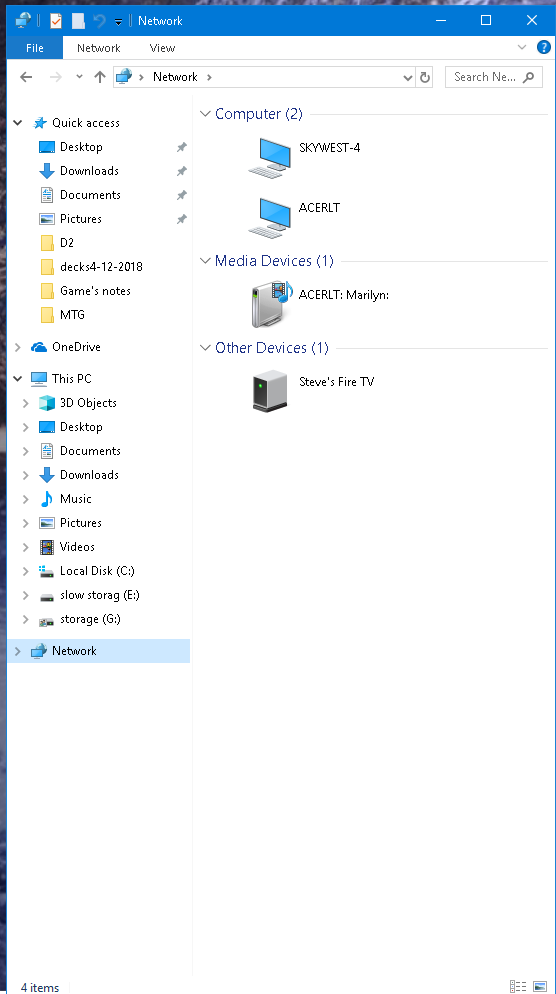Collapse the Quick access tree node

[x=18, y=123]
